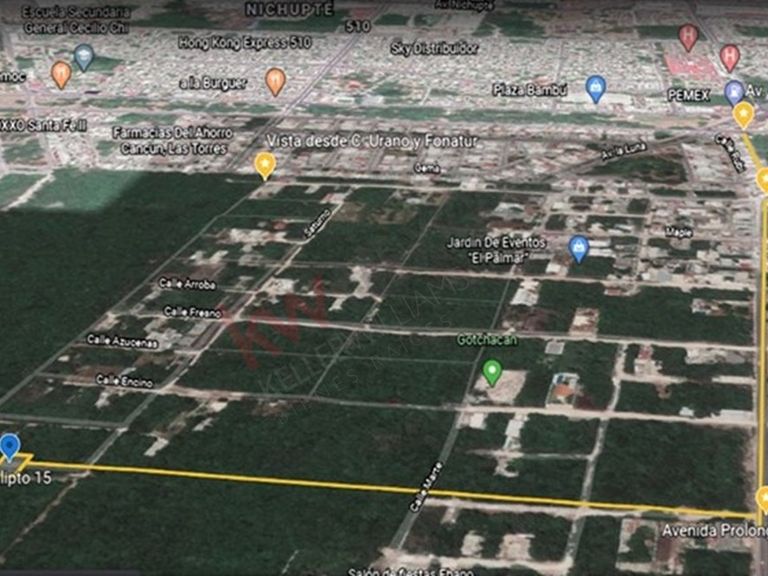Select the green Gotchacan place pin
This screenshot has width=768, height=576.
pos(492,372)
